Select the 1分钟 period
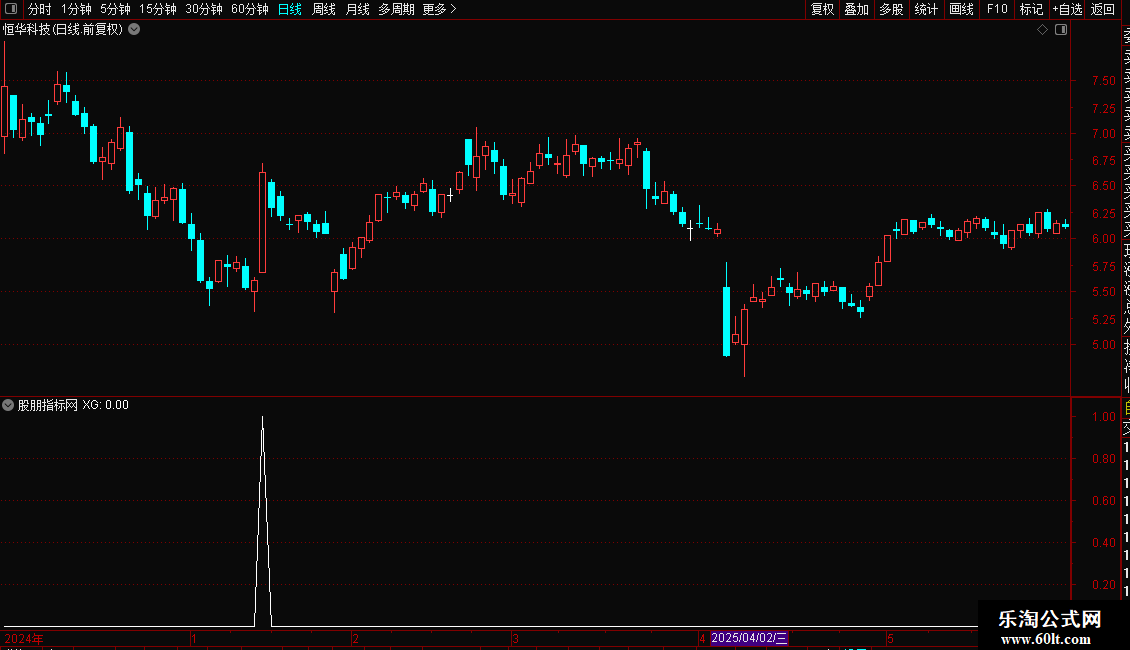The image size is (1130, 650). pyautogui.click(x=76, y=9)
